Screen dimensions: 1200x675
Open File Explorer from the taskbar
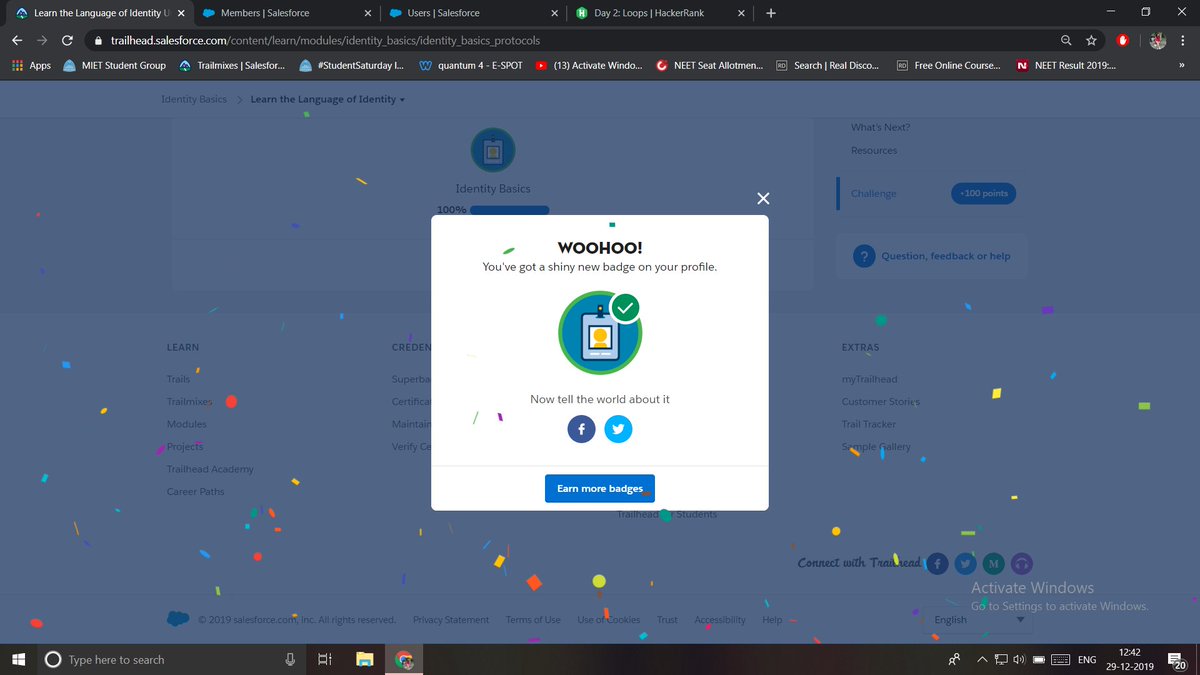click(x=365, y=659)
